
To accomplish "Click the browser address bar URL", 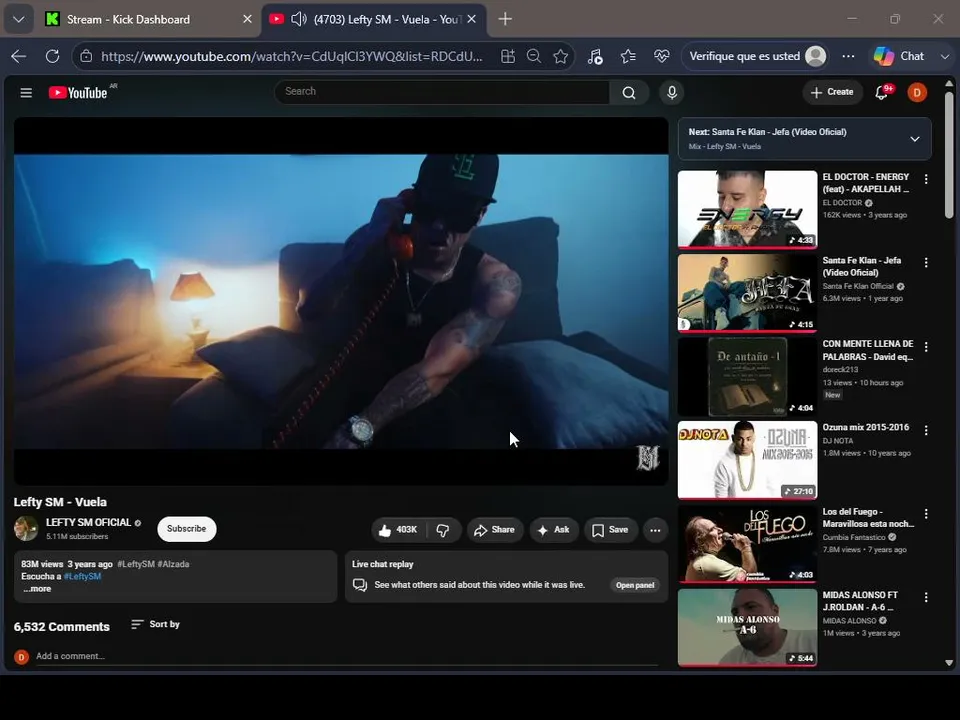I will pyautogui.click(x=291, y=56).
